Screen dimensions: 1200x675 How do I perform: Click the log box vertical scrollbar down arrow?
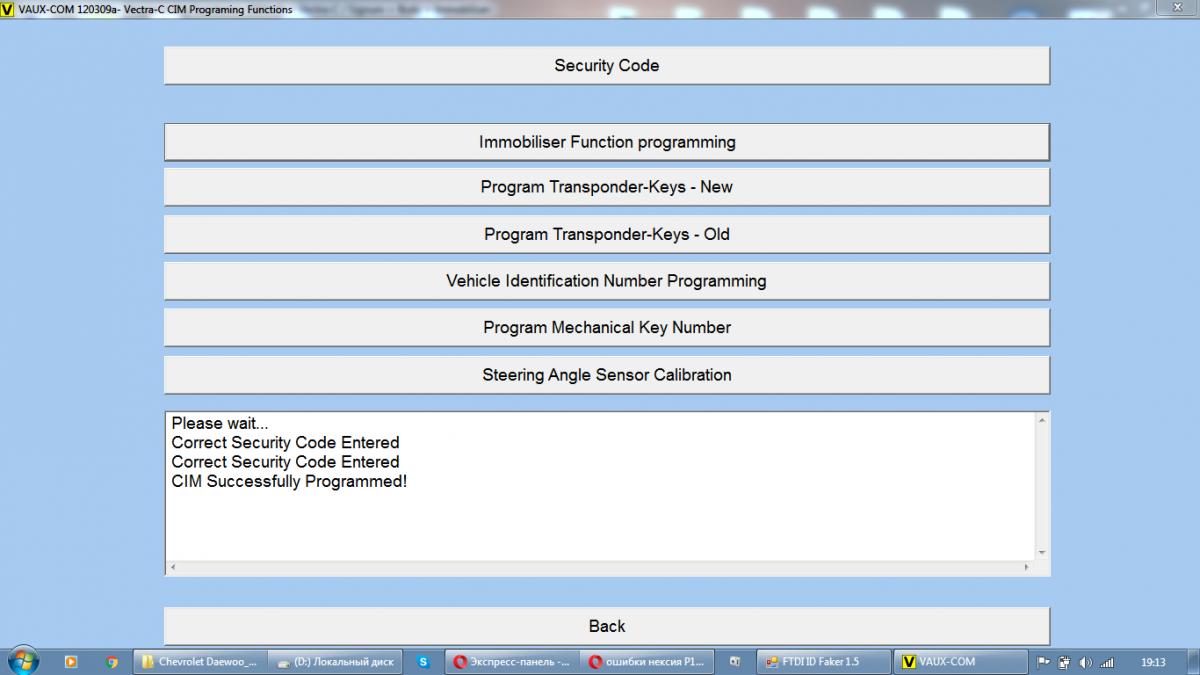[x=1041, y=552]
